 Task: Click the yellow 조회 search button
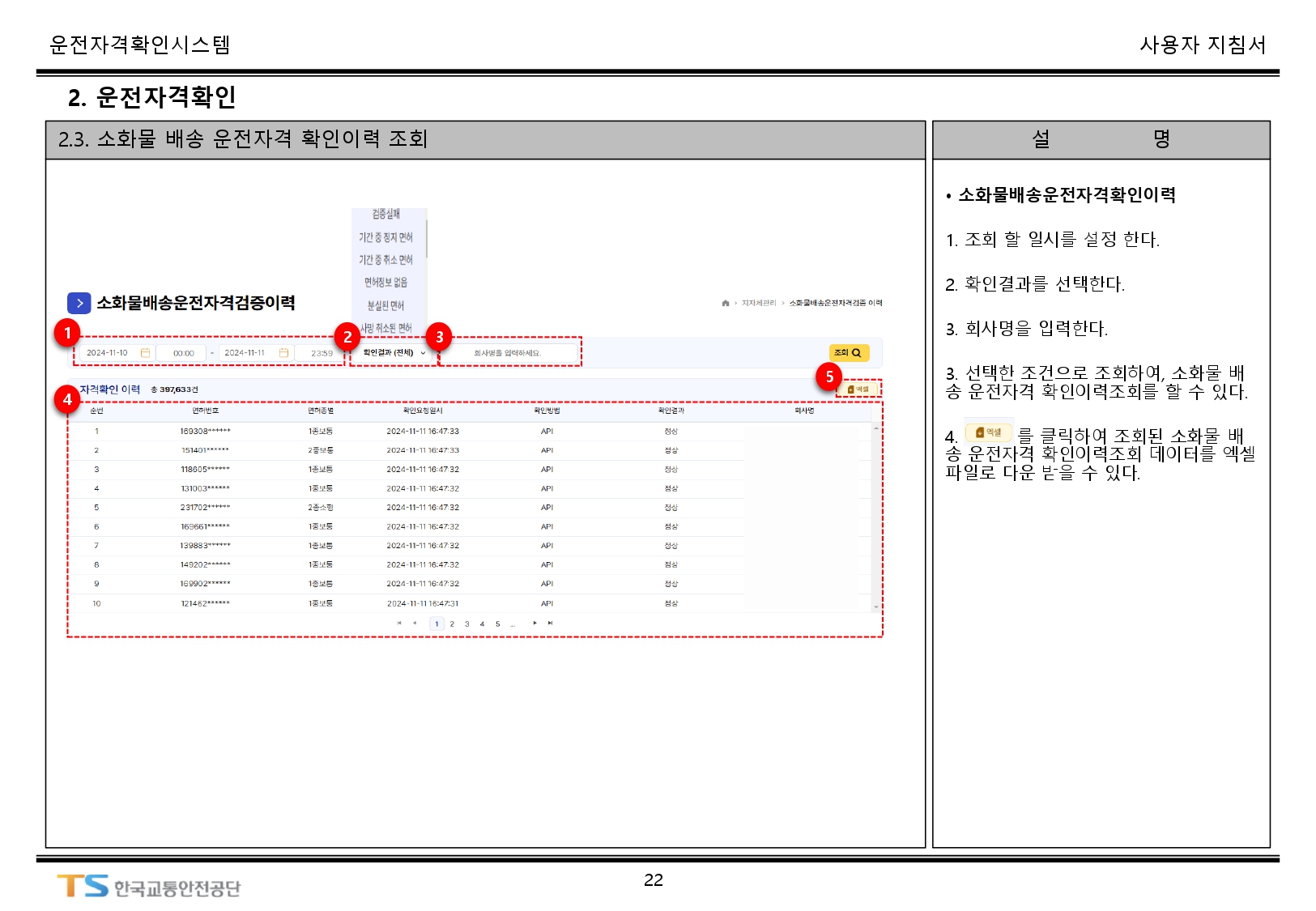[x=848, y=353]
